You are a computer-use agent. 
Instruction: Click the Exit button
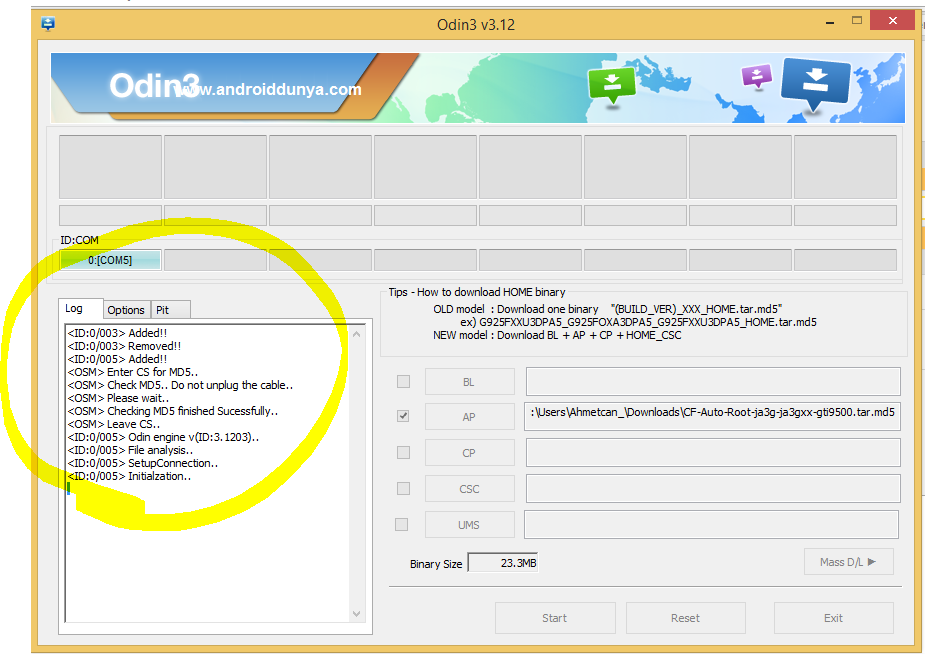pos(834,618)
